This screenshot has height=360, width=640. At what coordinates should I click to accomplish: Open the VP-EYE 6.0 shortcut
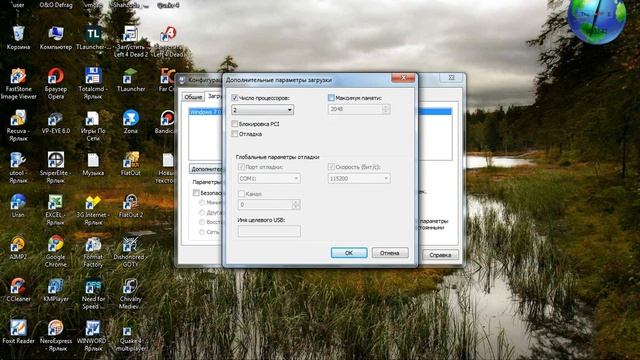pos(56,122)
